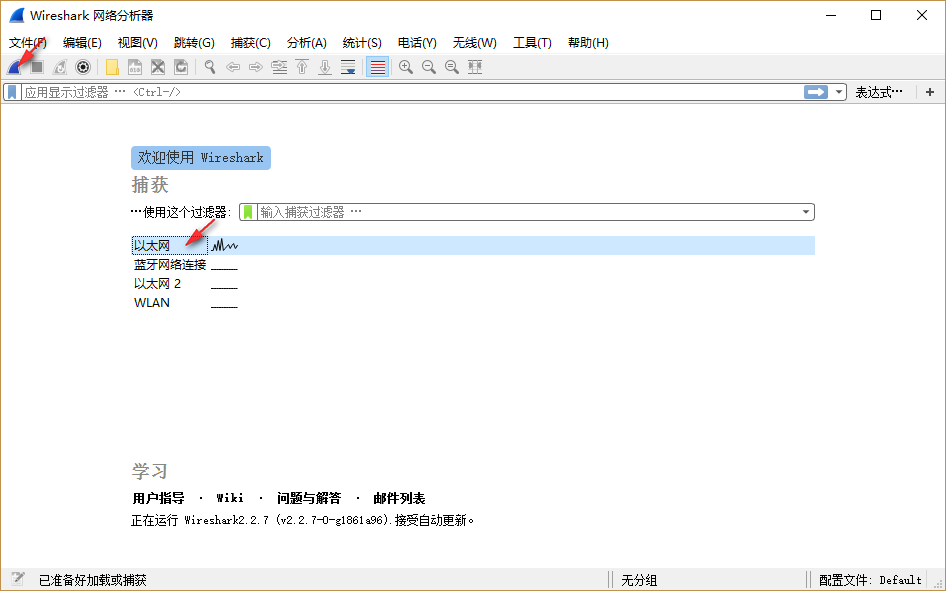This screenshot has height=591, width=946.
Task: Click into 输入捕获过滤器 field
Action: [528, 212]
